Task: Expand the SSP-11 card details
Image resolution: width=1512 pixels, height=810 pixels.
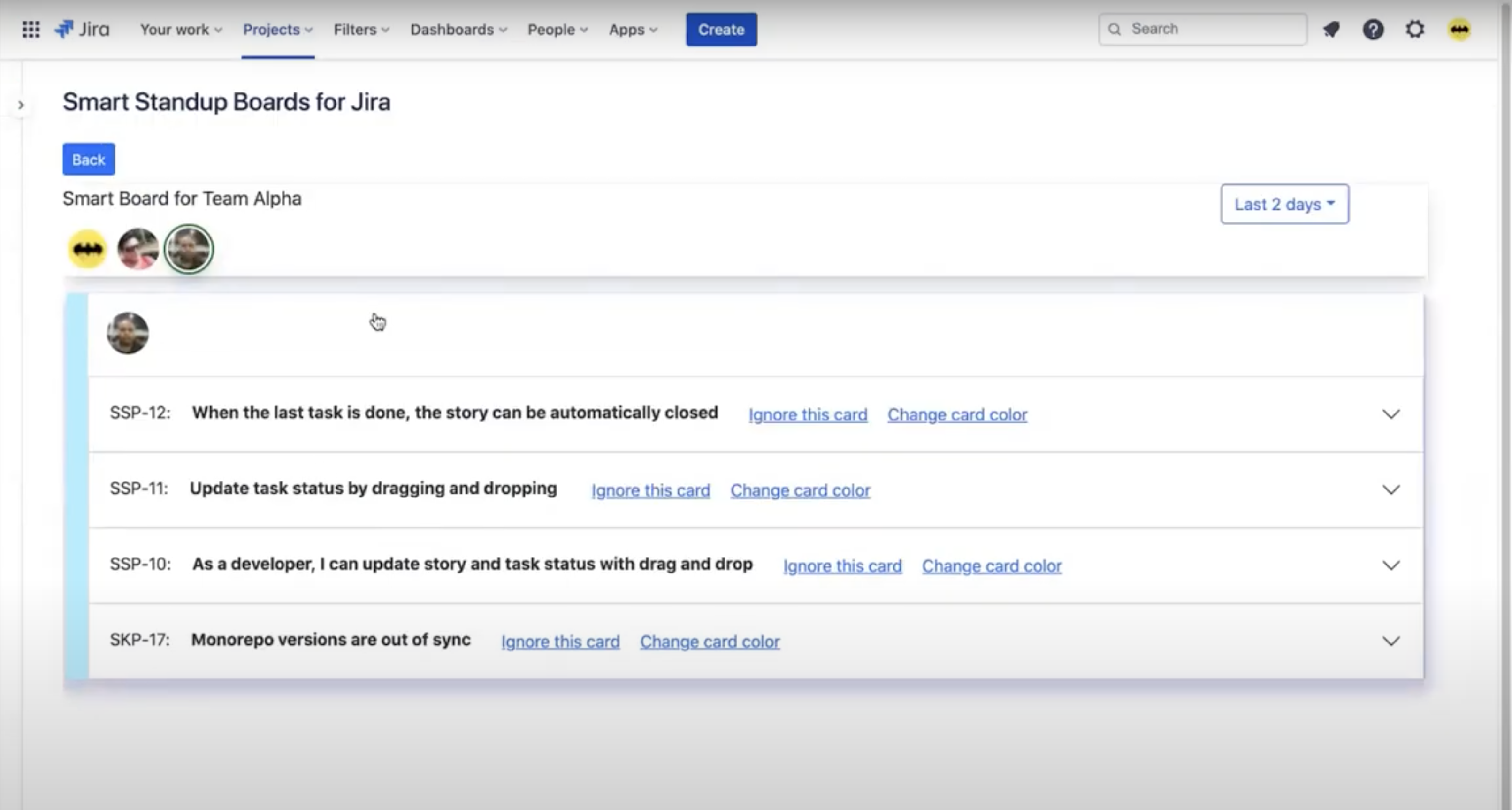Action: click(x=1390, y=489)
